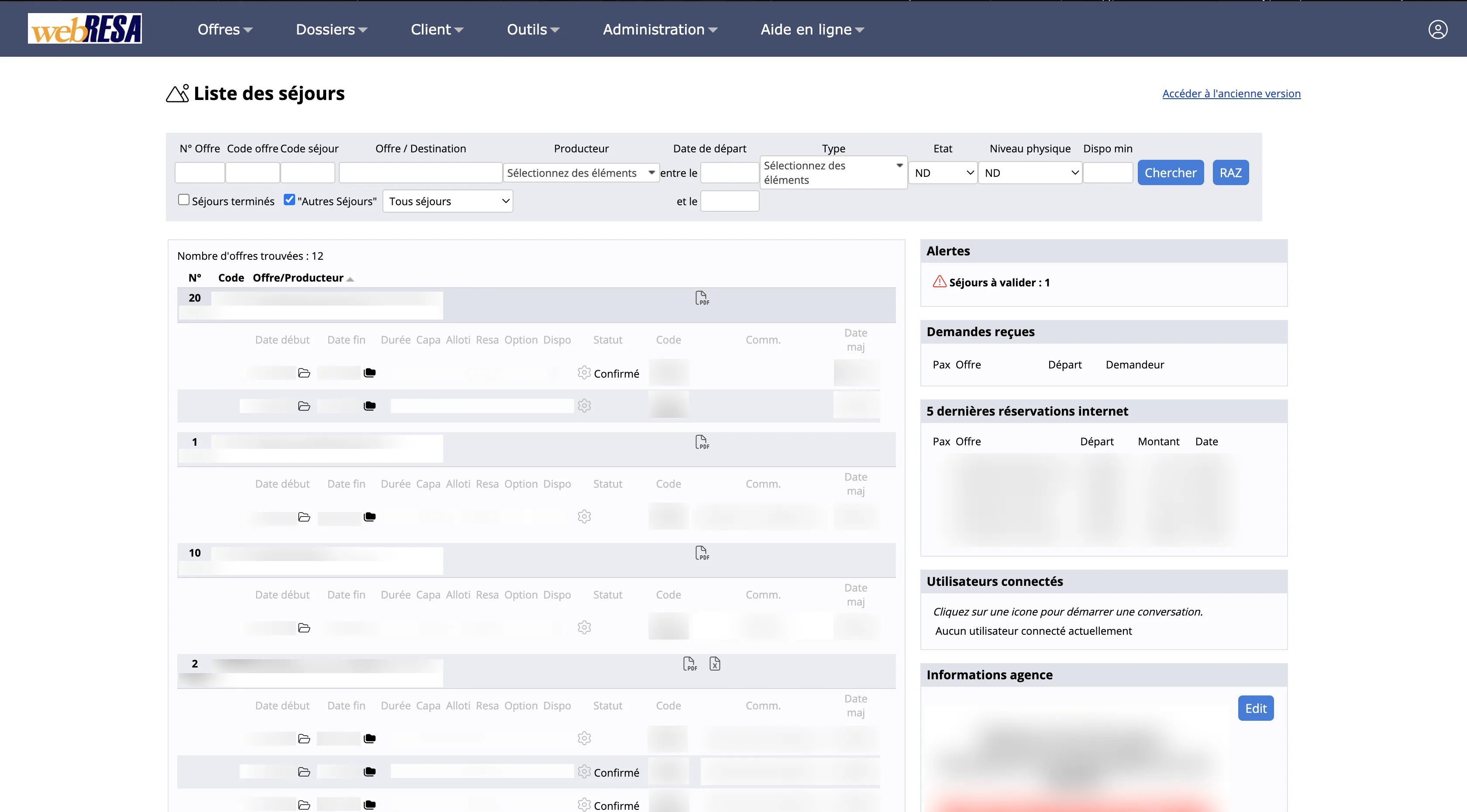Open the filled folder icon in offer 20 second row
1467x812 pixels.
click(x=370, y=406)
